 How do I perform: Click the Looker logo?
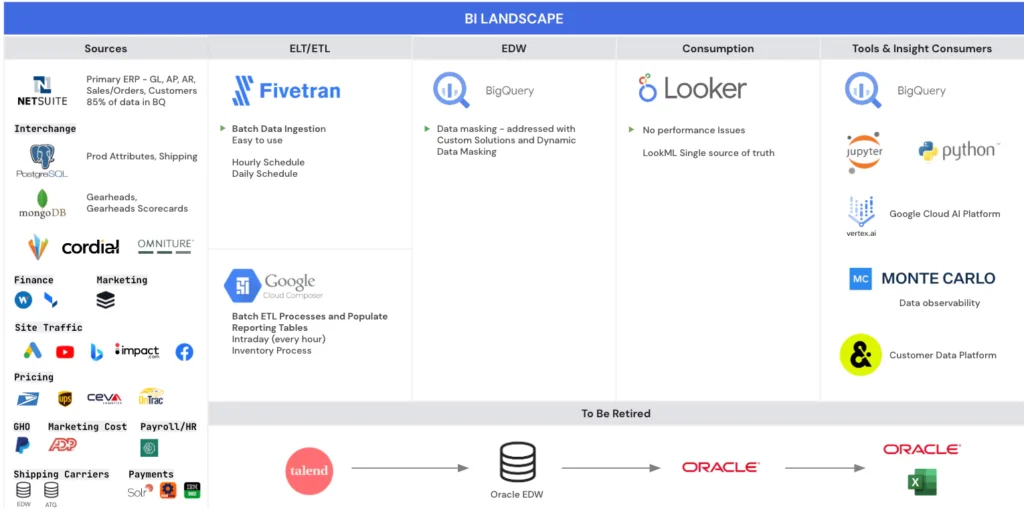click(x=692, y=89)
